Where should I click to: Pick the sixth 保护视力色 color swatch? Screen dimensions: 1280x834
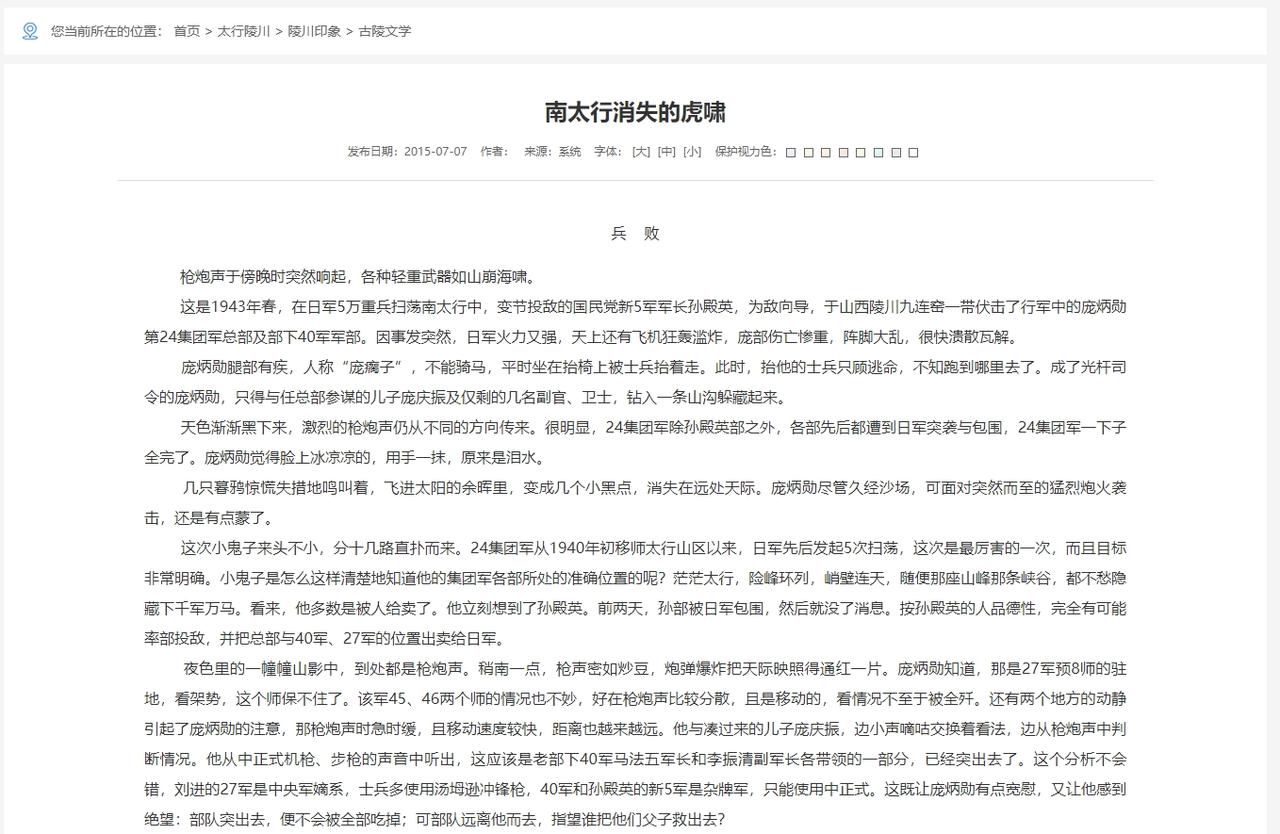click(x=878, y=153)
